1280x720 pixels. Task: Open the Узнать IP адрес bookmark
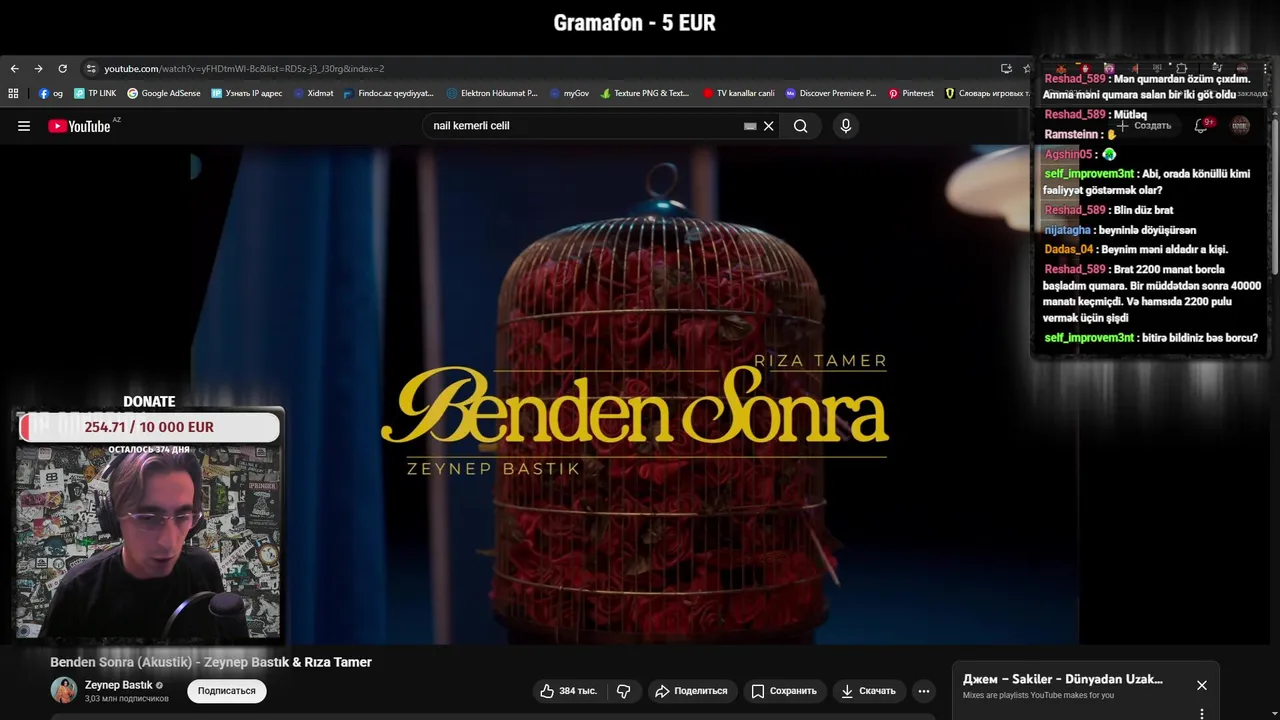[247, 93]
